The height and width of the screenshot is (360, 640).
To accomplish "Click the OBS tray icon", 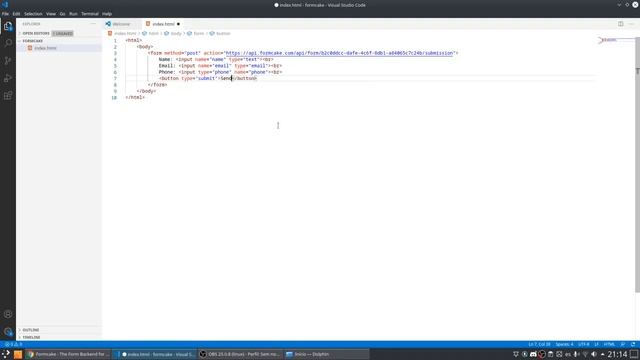I will coord(542,354).
